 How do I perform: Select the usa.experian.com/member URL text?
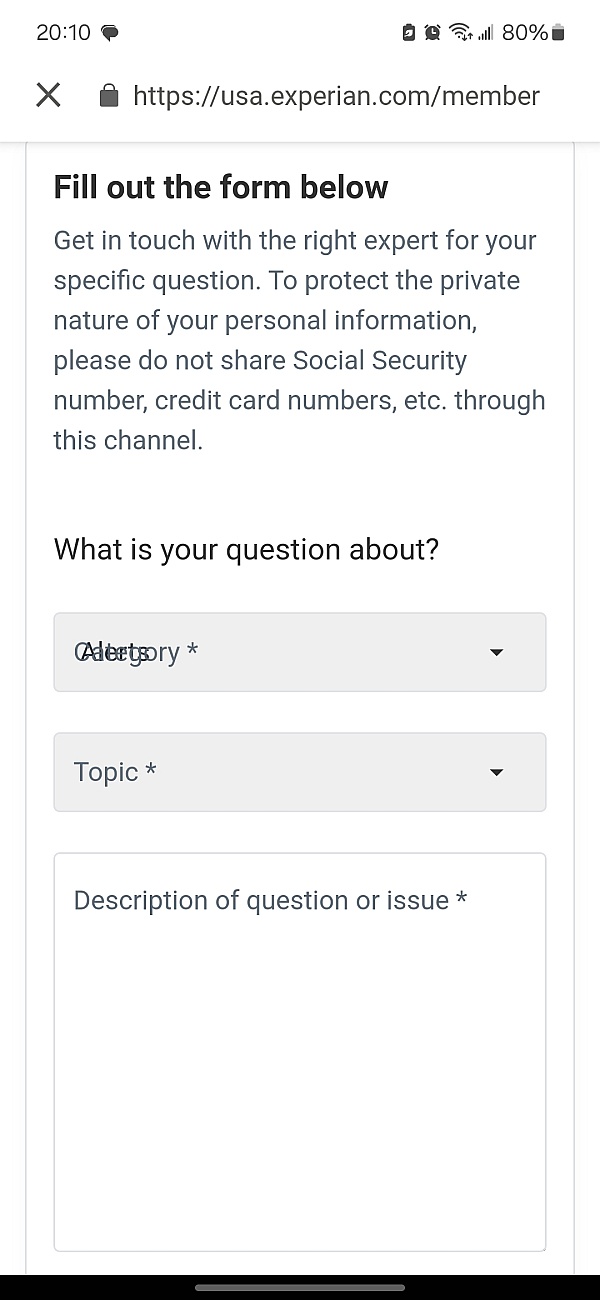click(336, 96)
